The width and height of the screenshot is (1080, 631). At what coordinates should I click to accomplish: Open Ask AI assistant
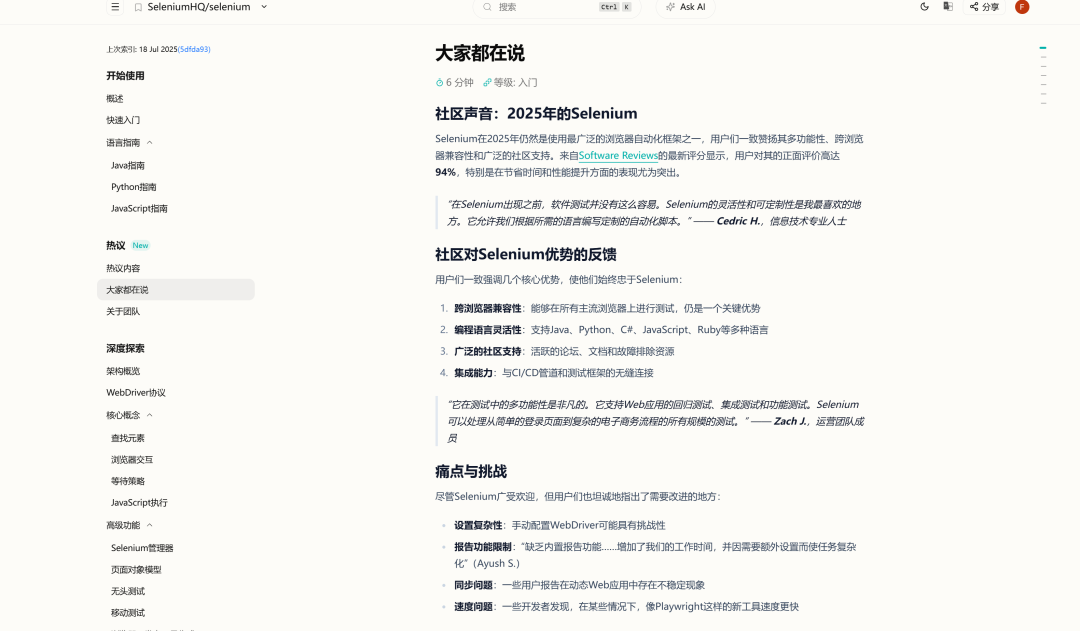coord(685,7)
